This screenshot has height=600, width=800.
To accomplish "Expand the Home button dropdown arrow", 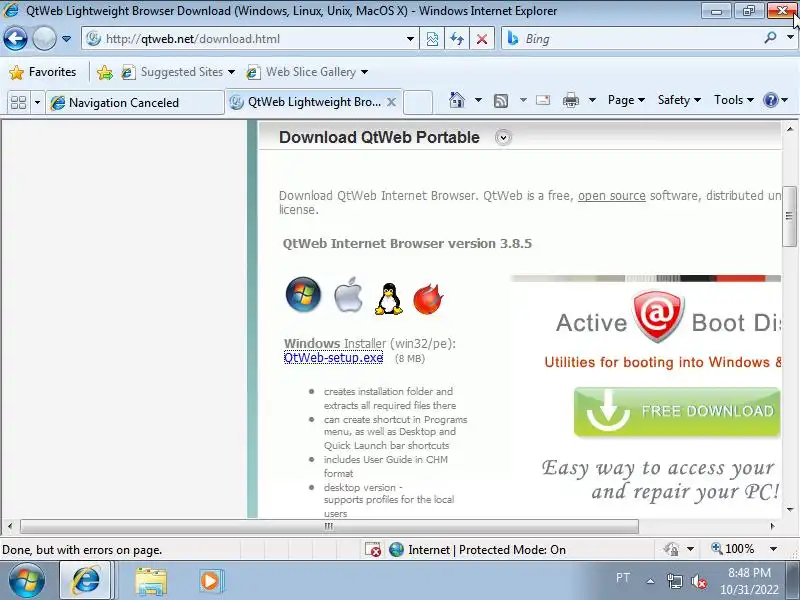I will (x=478, y=100).
